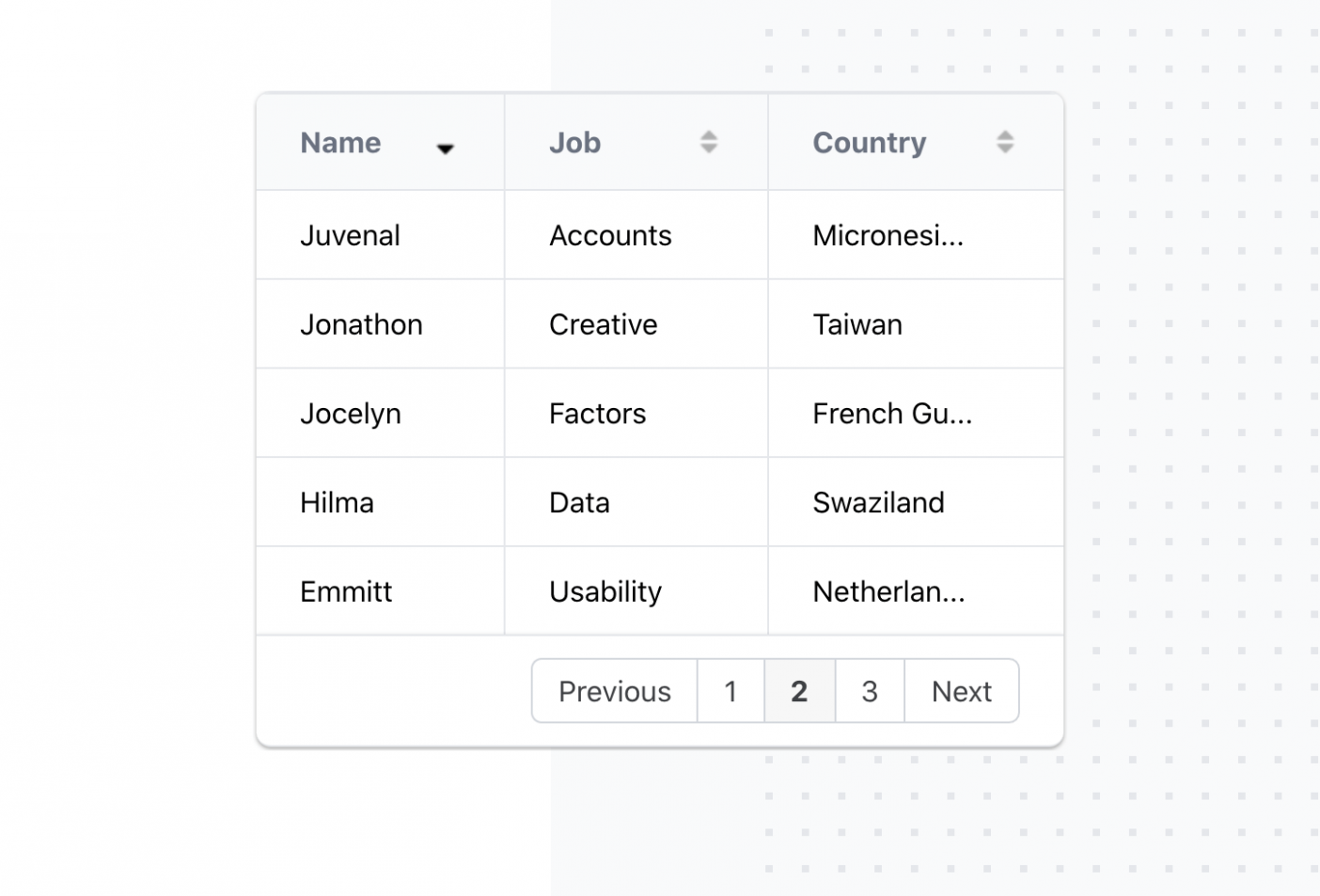Go to the Previous page
The image size is (1320, 896).
click(615, 691)
